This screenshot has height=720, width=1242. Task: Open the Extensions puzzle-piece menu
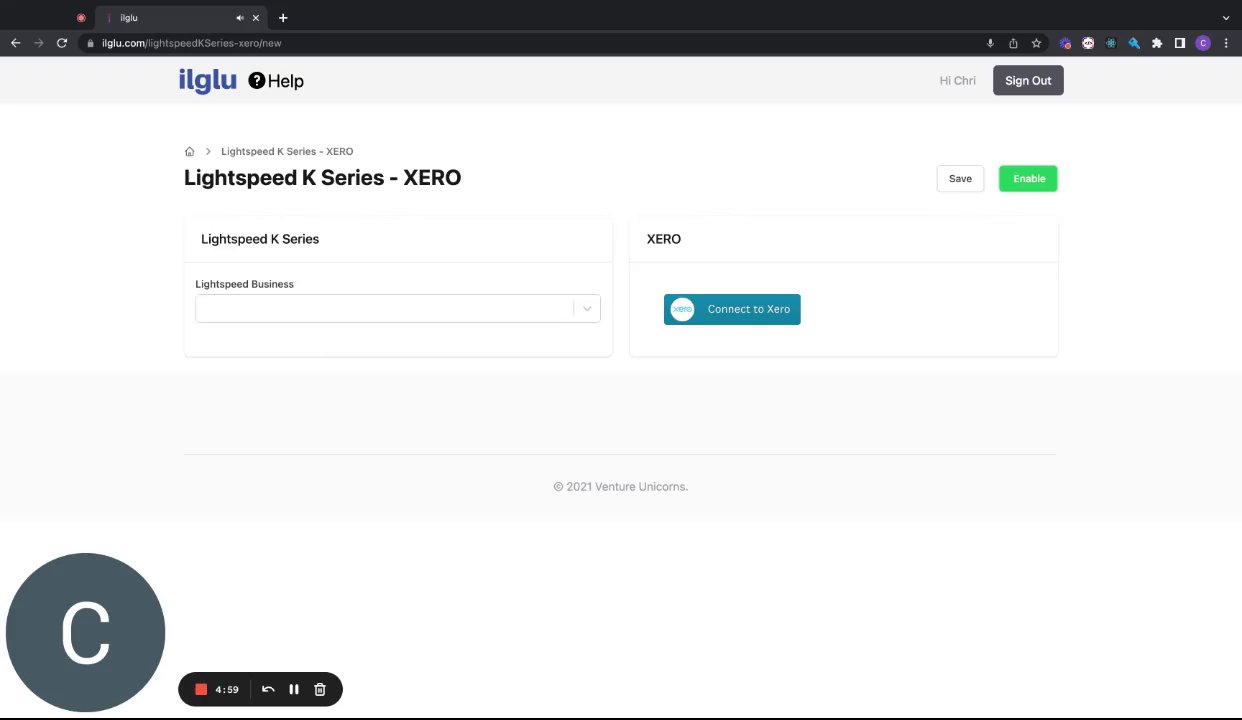coord(1157,43)
